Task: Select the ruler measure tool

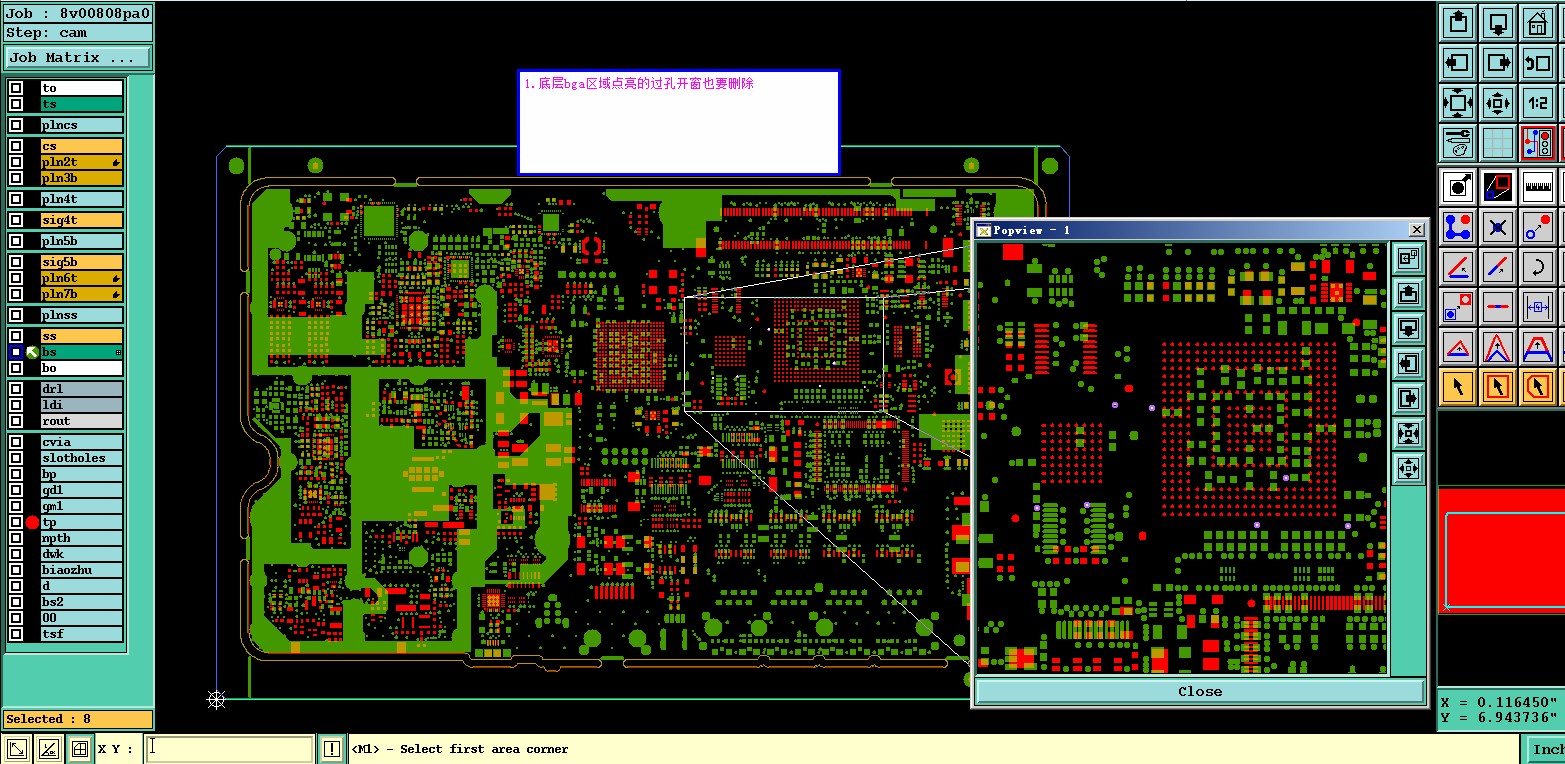Action: pos(1538,187)
